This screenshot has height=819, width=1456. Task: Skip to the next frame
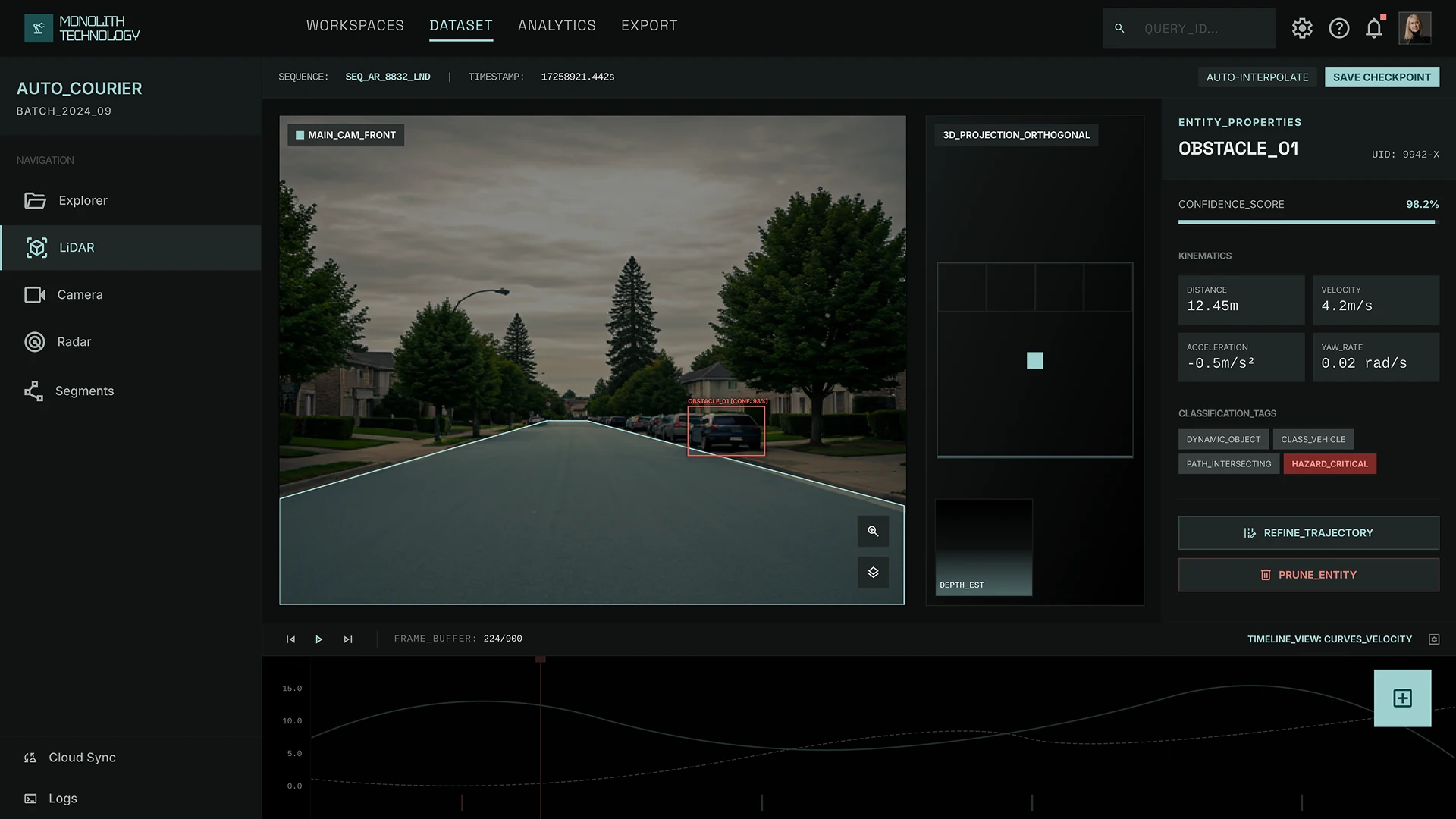(348, 639)
